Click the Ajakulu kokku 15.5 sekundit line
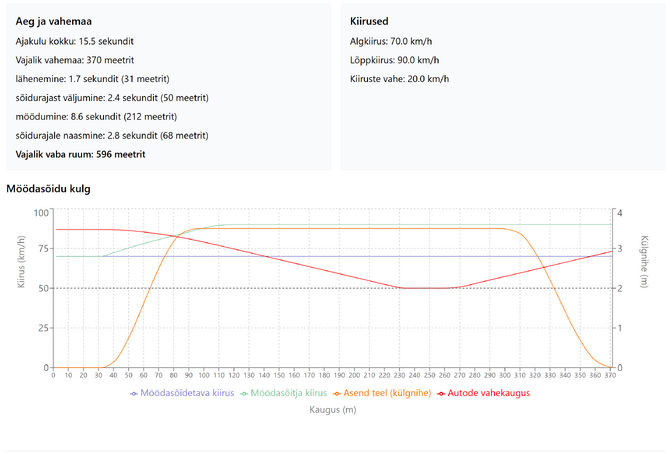The image size is (672, 454). coord(75,42)
